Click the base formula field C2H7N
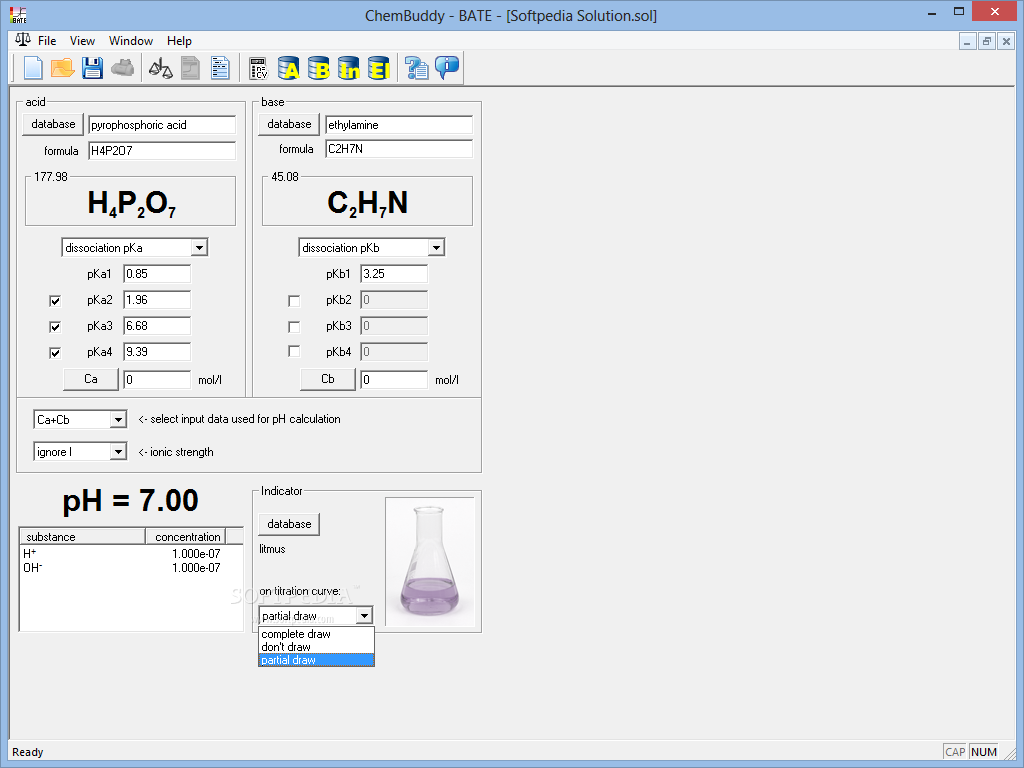The height and width of the screenshot is (768, 1024). (x=398, y=149)
